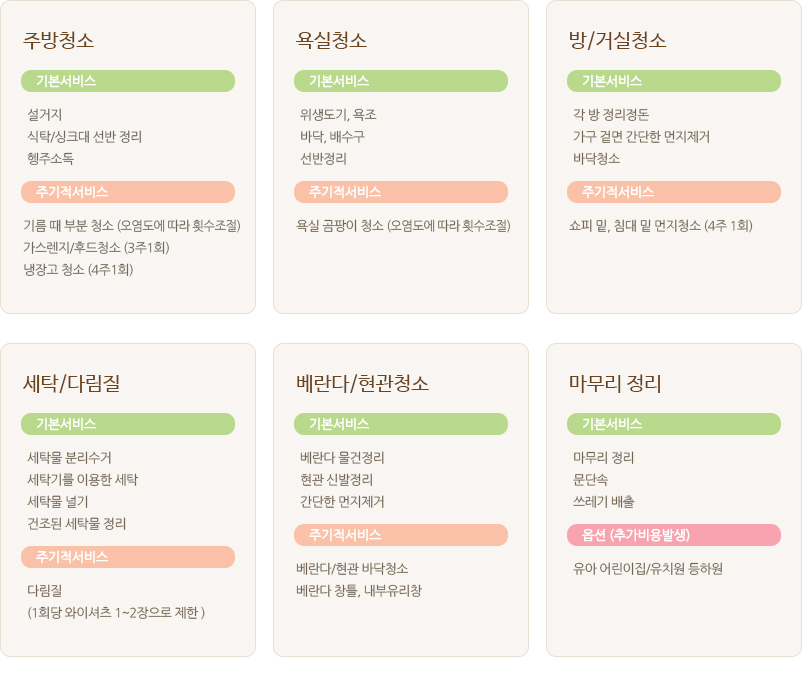Click the 베란다/현관청소 heading
The height and width of the screenshot is (697, 802).
pyautogui.click(x=362, y=384)
